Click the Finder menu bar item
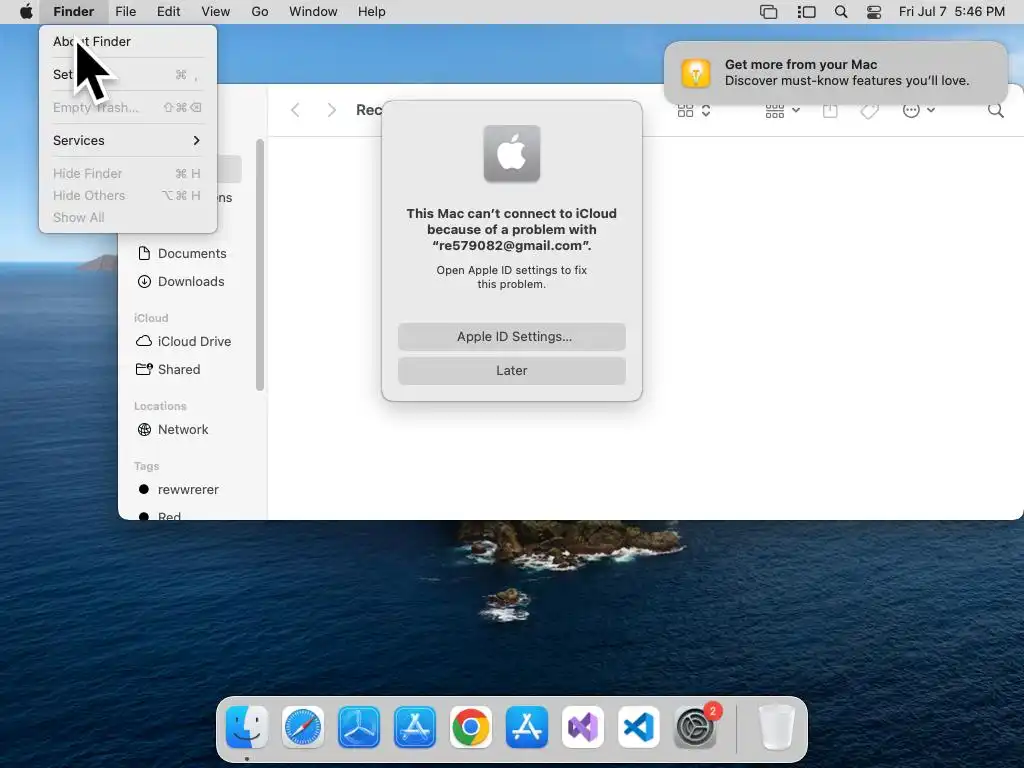1024x768 pixels. pyautogui.click(x=73, y=12)
